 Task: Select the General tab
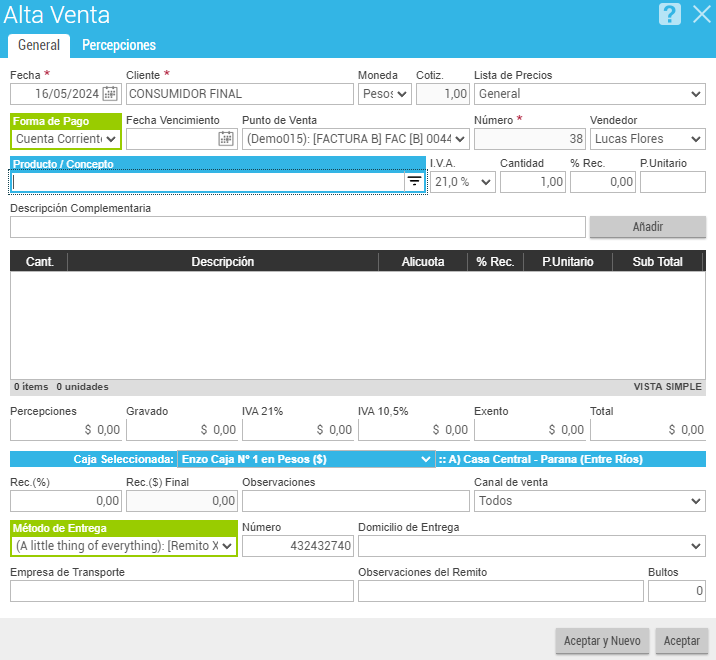pyautogui.click(x=38, y=45)
